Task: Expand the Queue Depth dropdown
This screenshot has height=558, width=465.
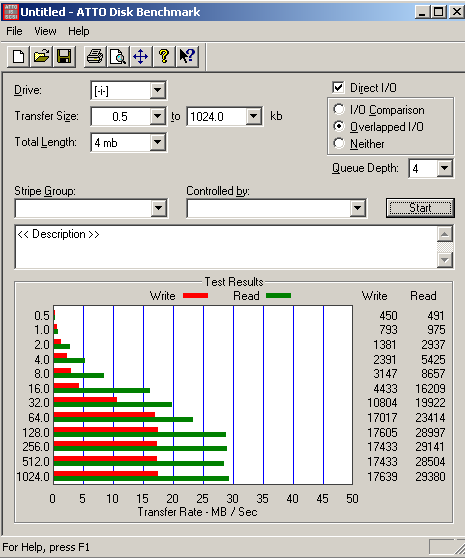Action: pyautogui.click(x=445, y=168)
